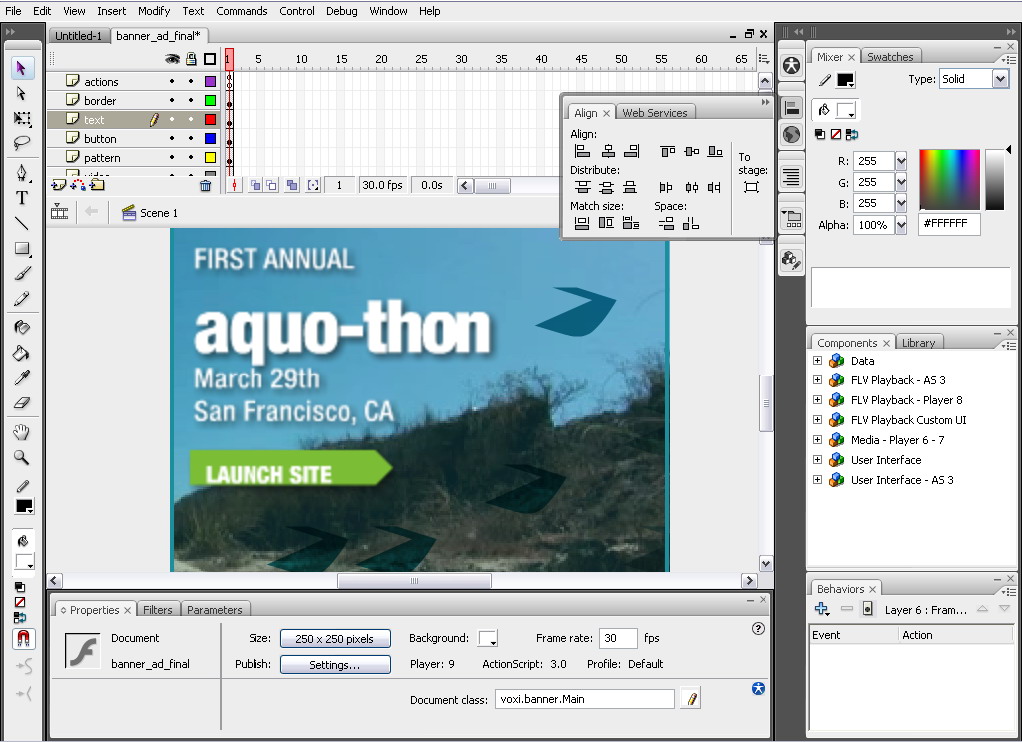This screenshot has width=1022, height=742.
Task: Open the R value dropdown arrow
Action: (x=901, y=161)
